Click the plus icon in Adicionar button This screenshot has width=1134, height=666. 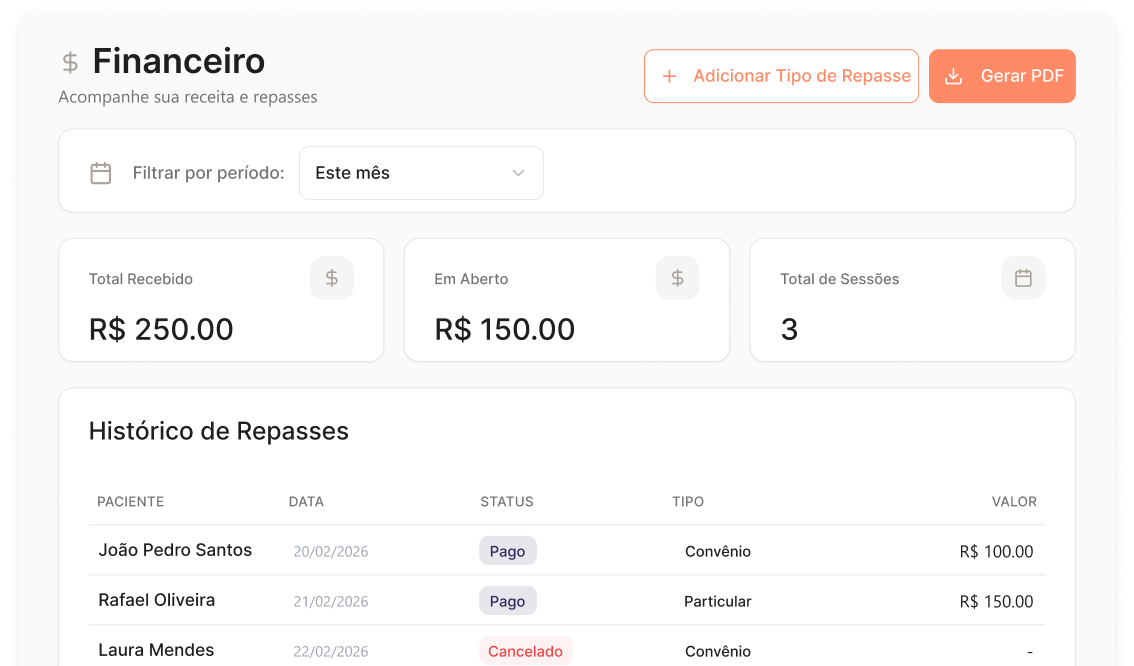coord(670,76)
